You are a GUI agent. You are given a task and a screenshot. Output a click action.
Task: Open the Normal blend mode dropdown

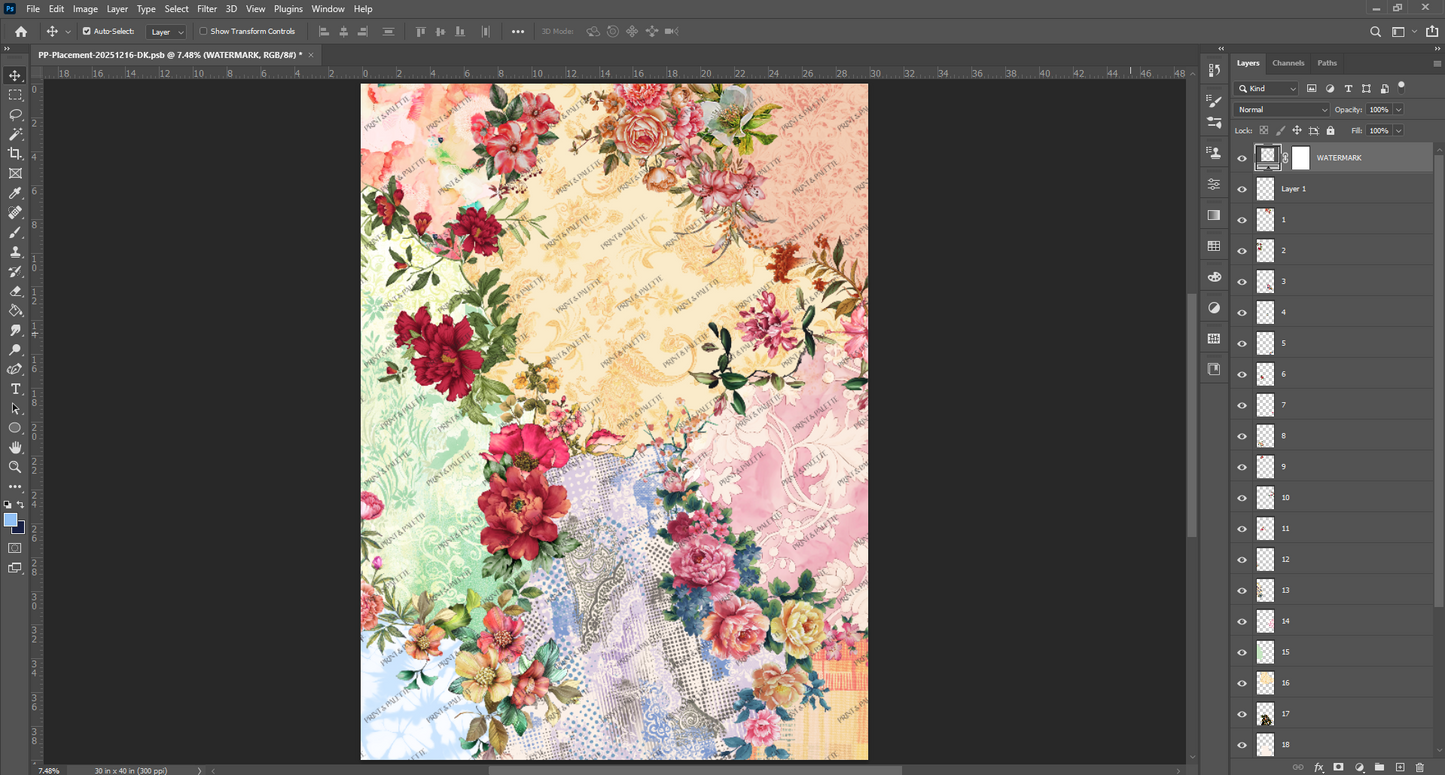pos(1282,110)
